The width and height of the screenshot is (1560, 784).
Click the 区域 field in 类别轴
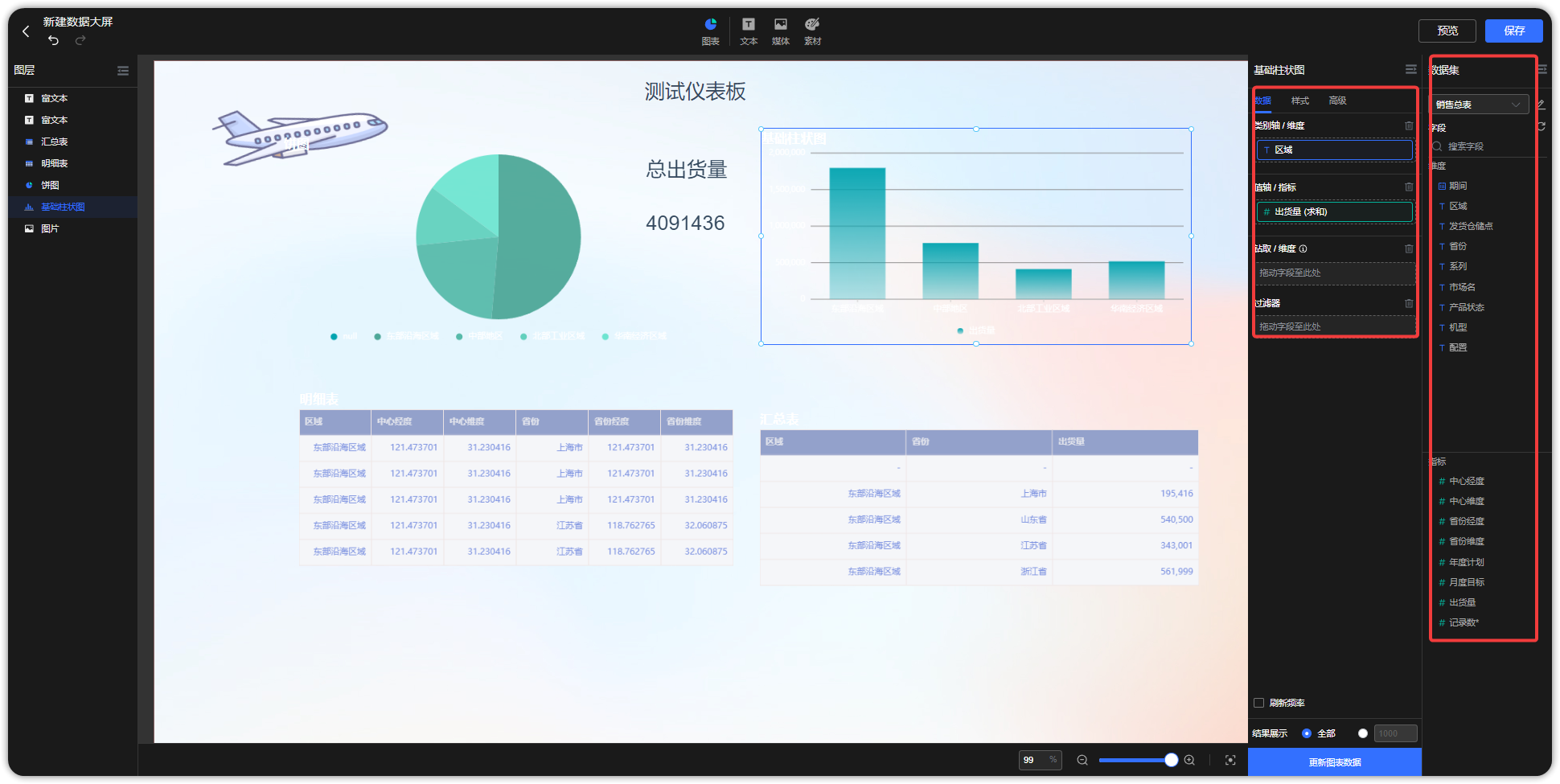(x=1335, y=150)
